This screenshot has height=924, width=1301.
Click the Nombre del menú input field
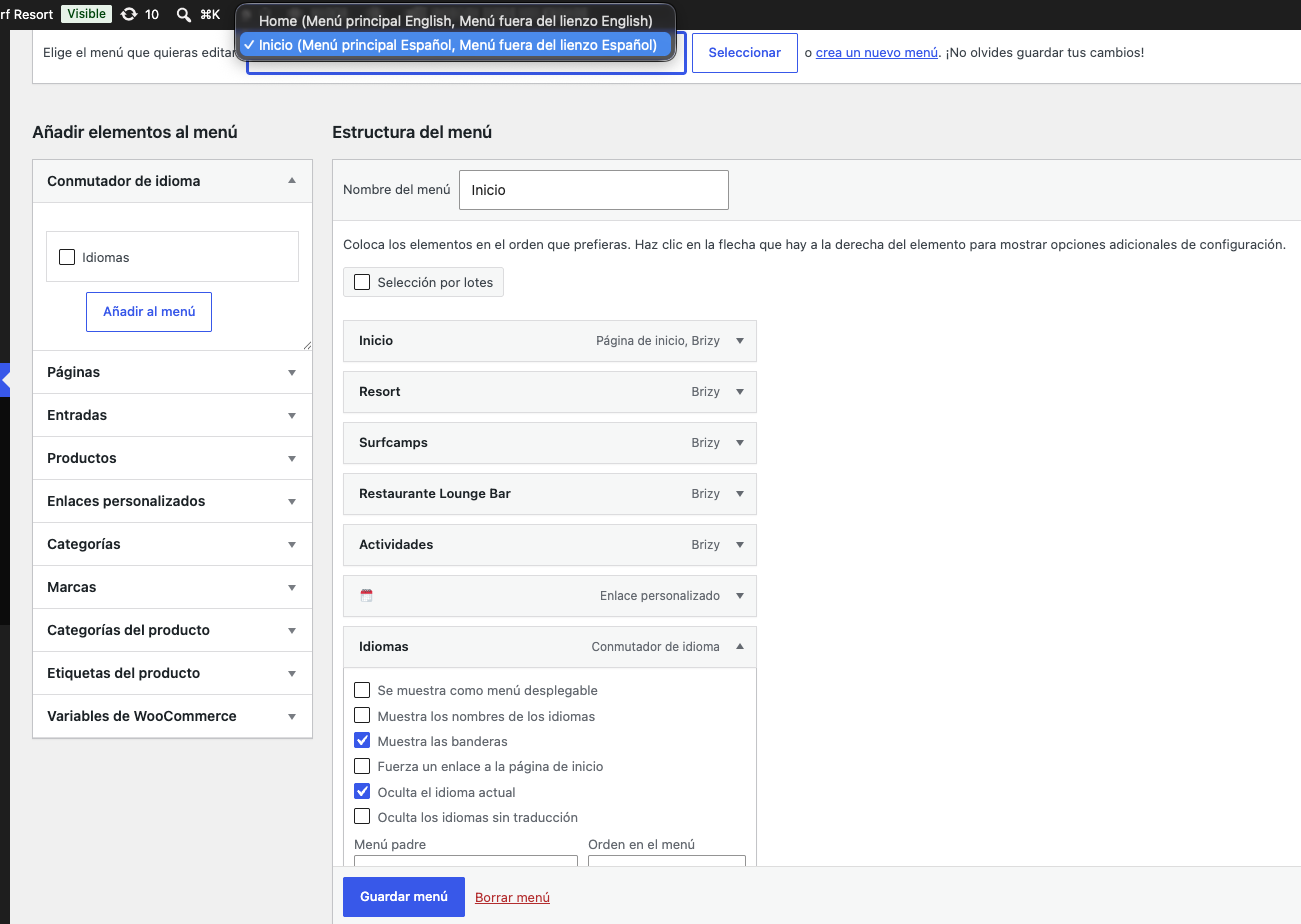coord(594,190)
